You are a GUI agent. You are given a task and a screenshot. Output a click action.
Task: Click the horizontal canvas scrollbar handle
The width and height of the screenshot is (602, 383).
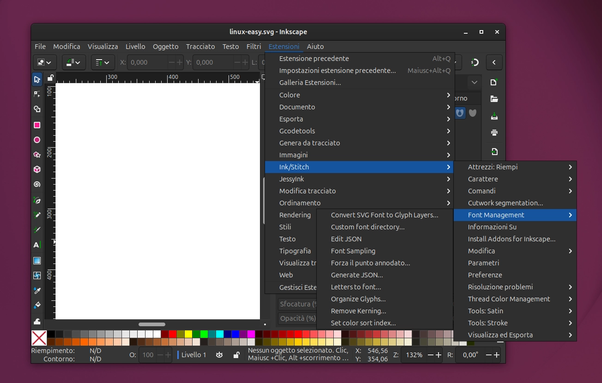pyautogui.click(x=152, y=324)
